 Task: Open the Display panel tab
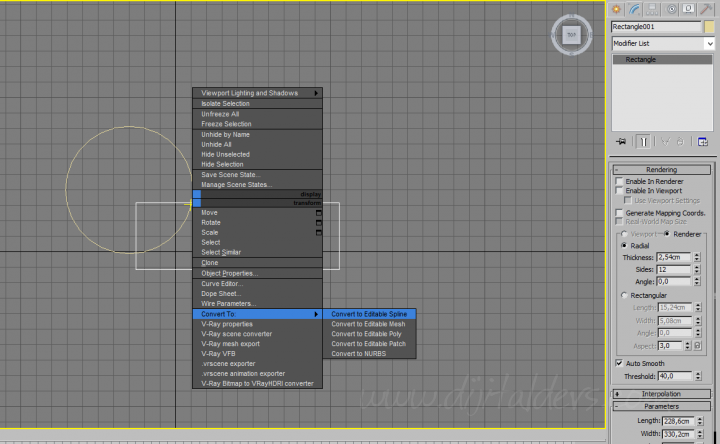point(688,8)
